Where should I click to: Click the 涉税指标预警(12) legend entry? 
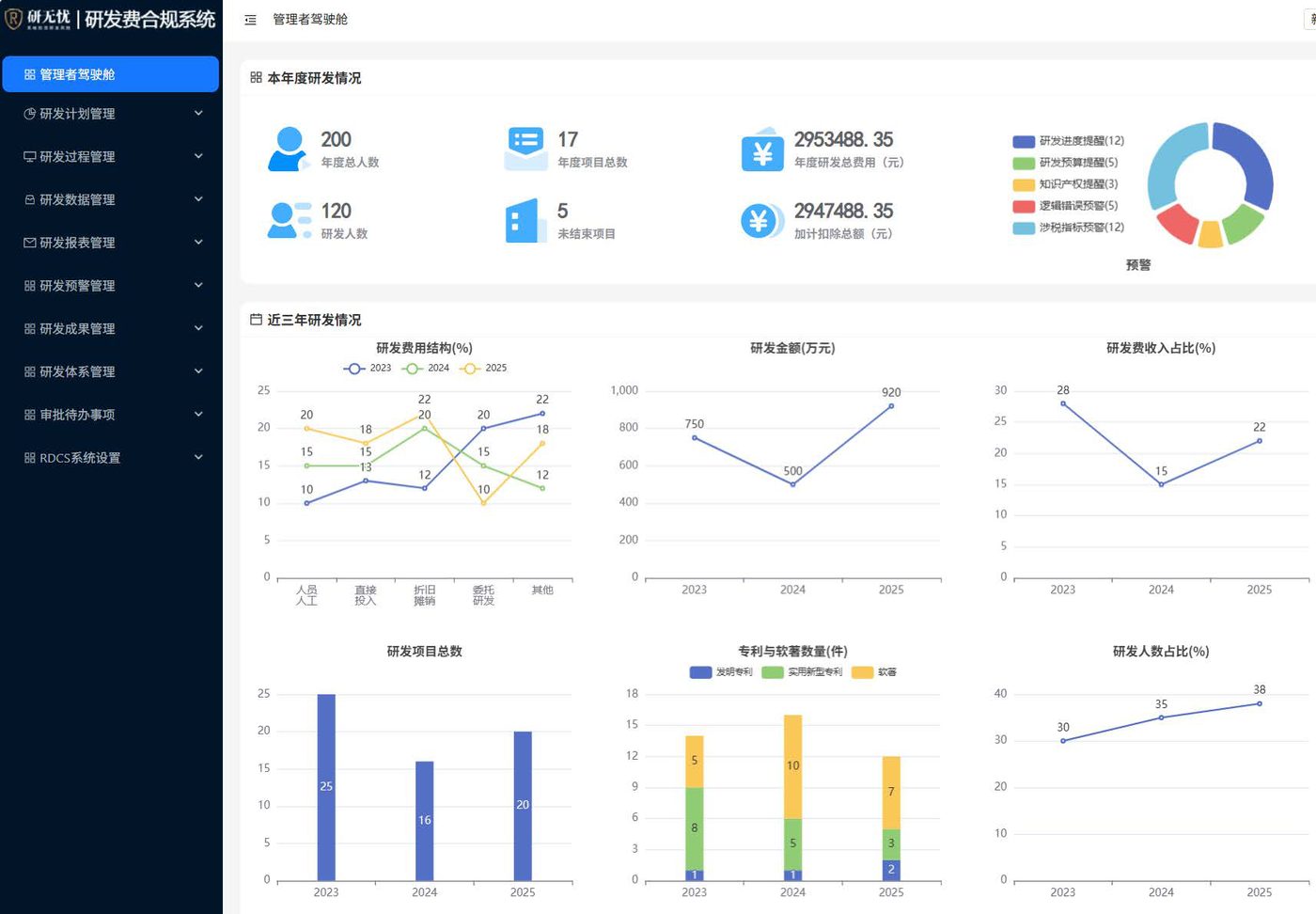(x=1069, y=228)
